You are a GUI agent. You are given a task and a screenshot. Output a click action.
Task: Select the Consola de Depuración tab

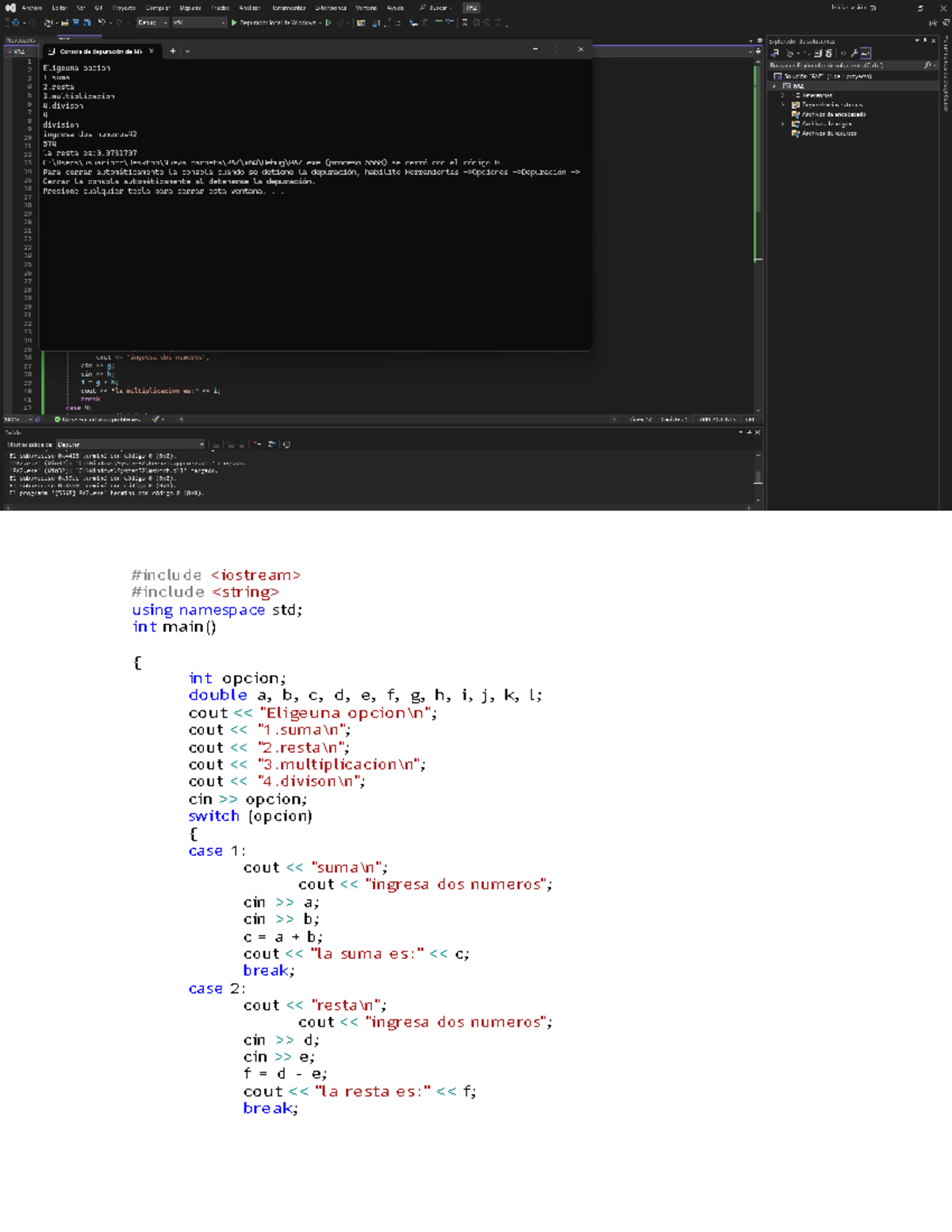(x=99, y=50)
